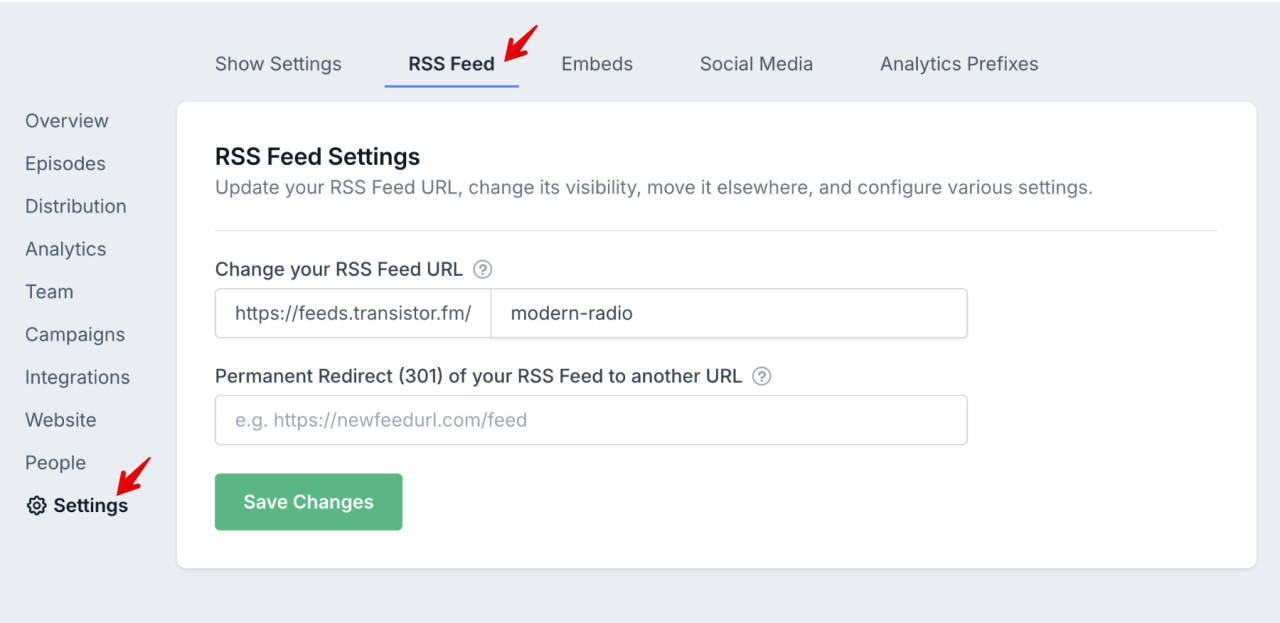Navigate to the Integrations page
The width and height of the screenshot is (1280, 623).
pos(77,377)
